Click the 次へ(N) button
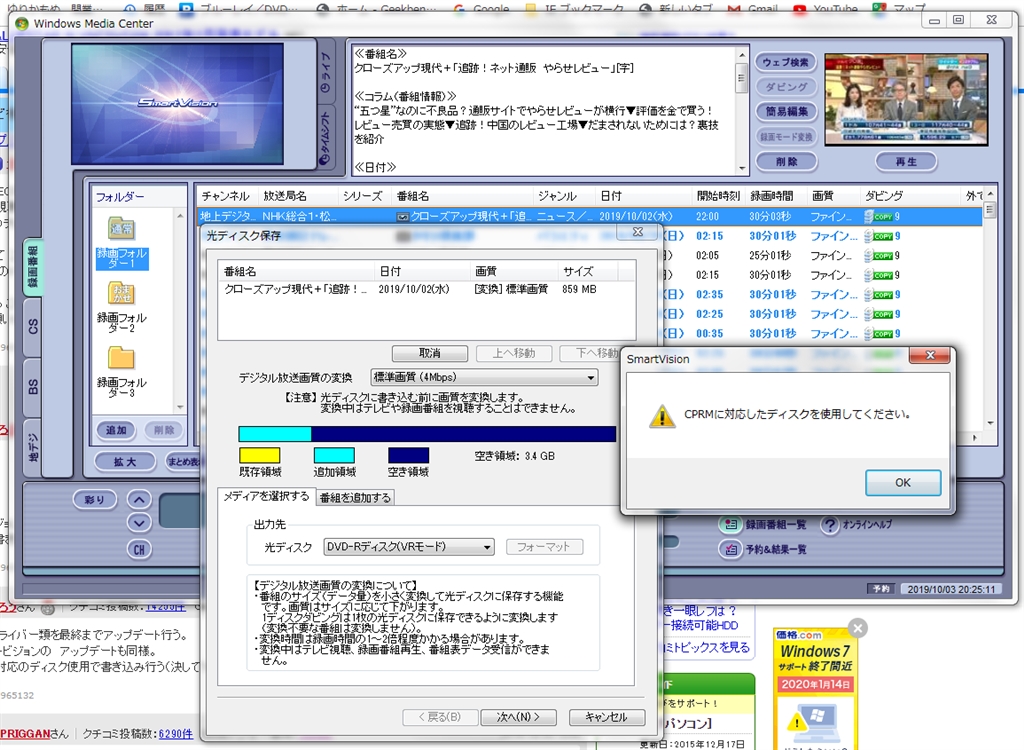The height and width of the screenshot is (750, 1024). (x=518, y=717)
